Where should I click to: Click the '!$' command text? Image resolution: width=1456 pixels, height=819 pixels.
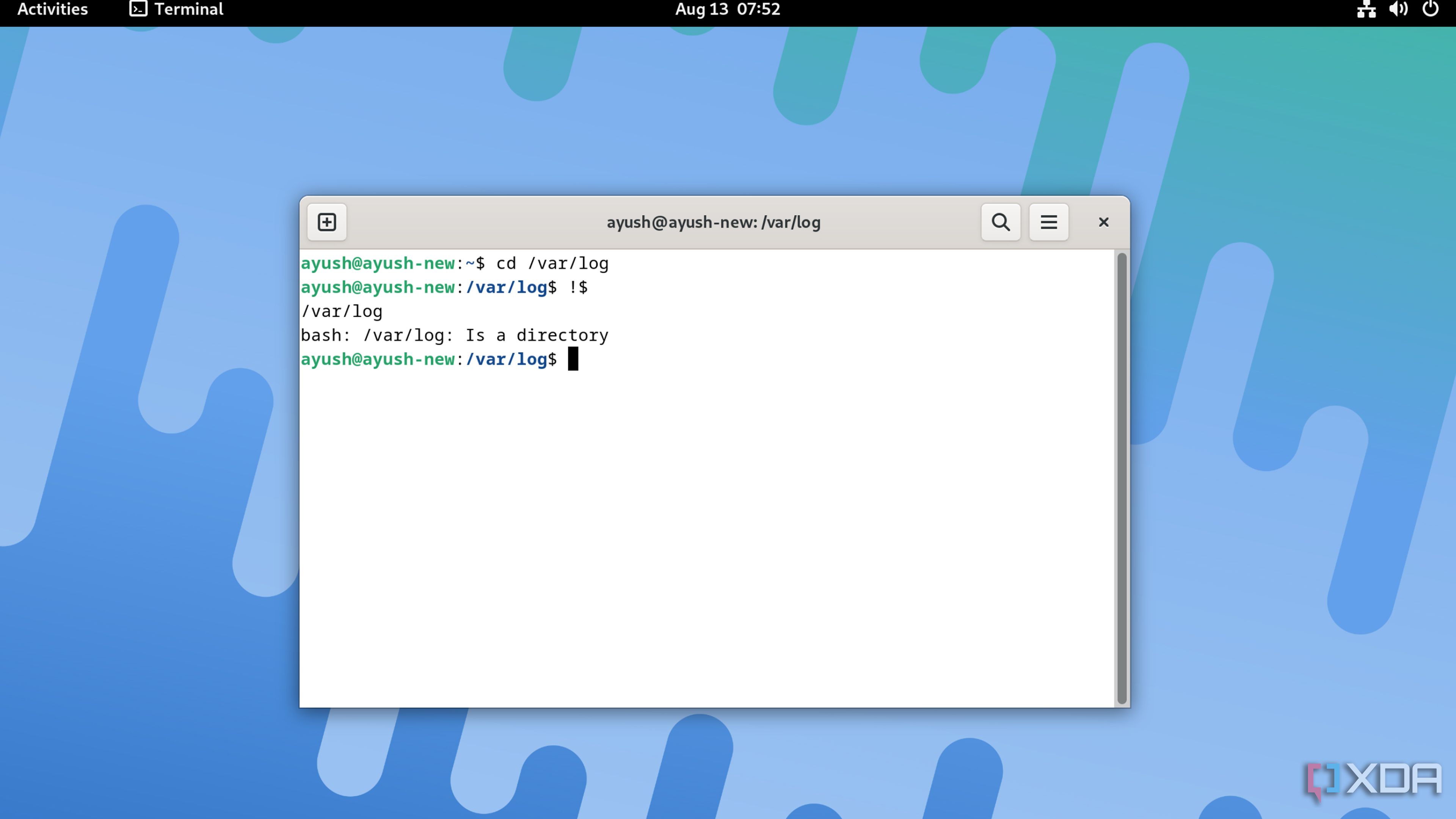pos(578,288)
